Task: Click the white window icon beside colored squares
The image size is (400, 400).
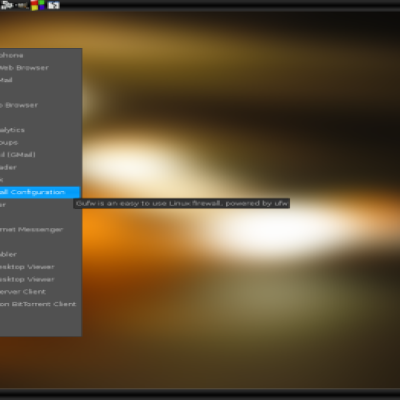Action: (53, 5)
